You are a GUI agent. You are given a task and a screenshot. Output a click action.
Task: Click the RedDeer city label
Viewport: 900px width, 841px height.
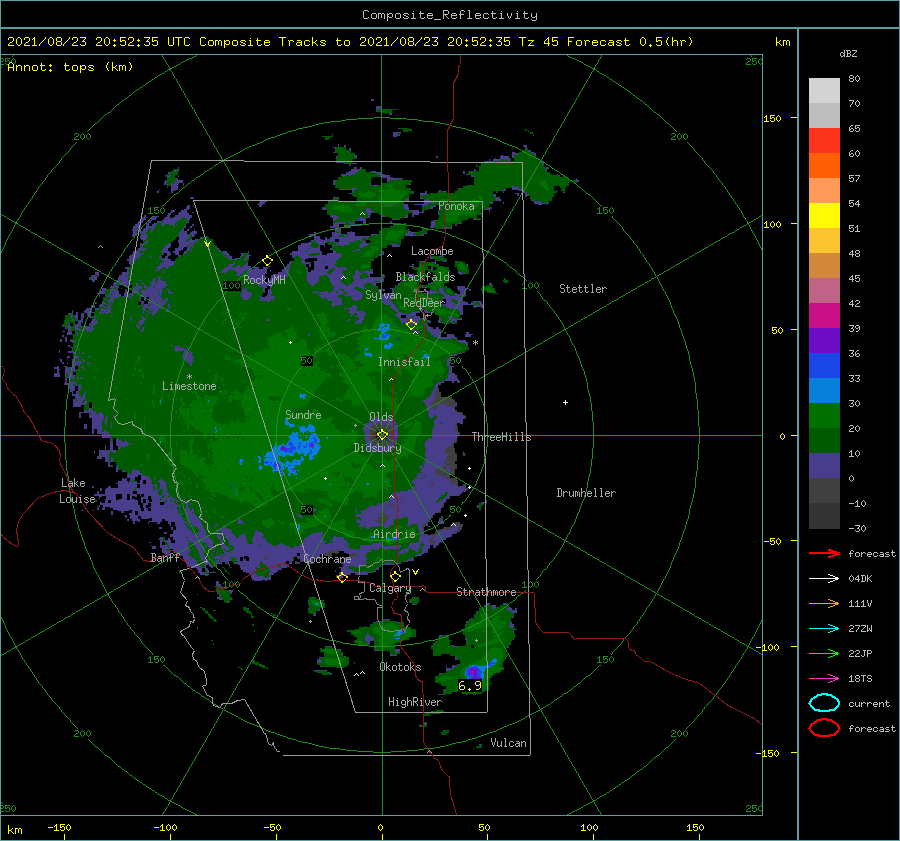tap(424, 303)
